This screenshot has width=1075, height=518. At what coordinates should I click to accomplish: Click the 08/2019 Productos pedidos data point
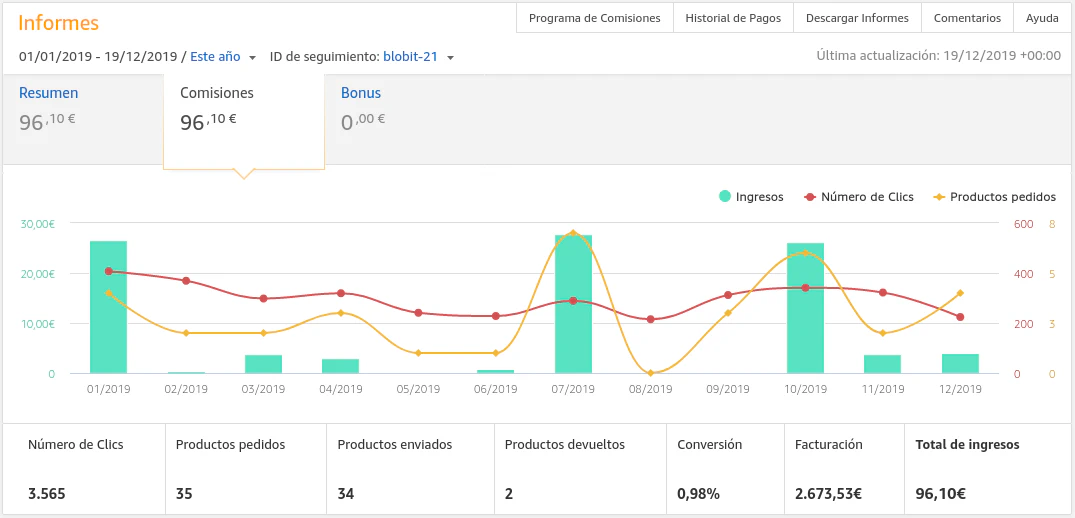pos(650,373)
